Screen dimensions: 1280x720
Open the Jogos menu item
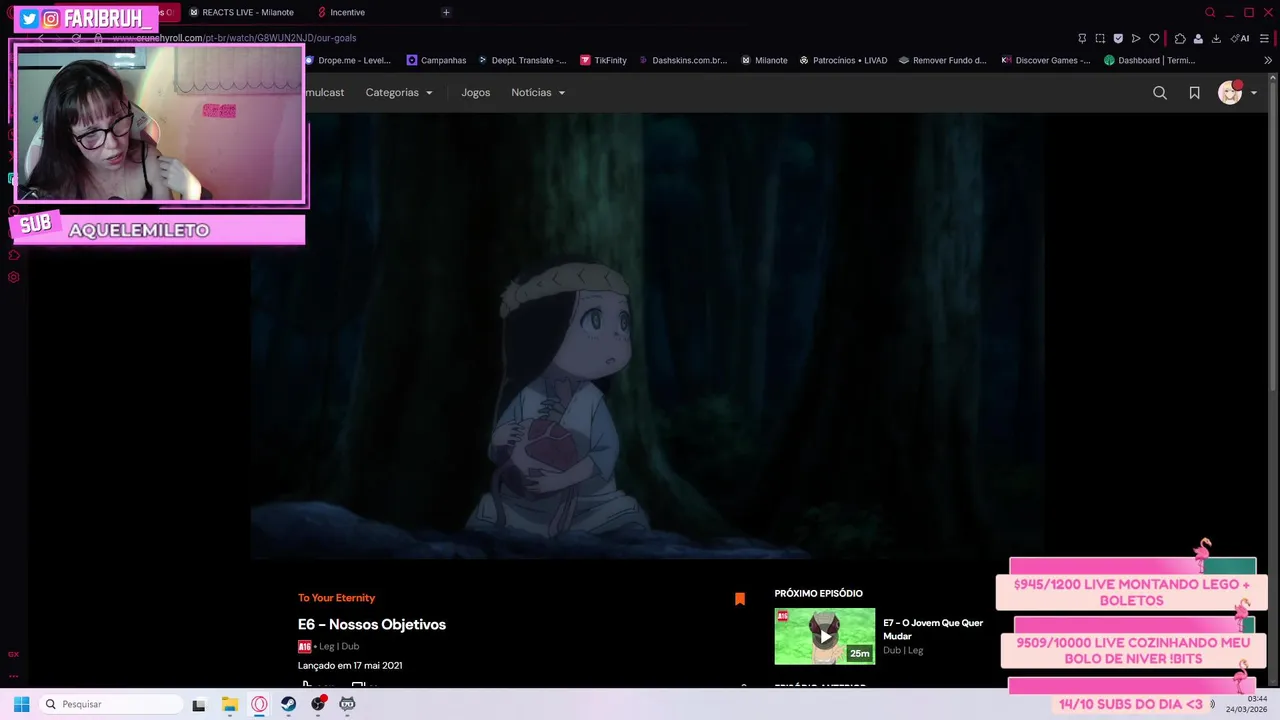[x=476, y=92]
